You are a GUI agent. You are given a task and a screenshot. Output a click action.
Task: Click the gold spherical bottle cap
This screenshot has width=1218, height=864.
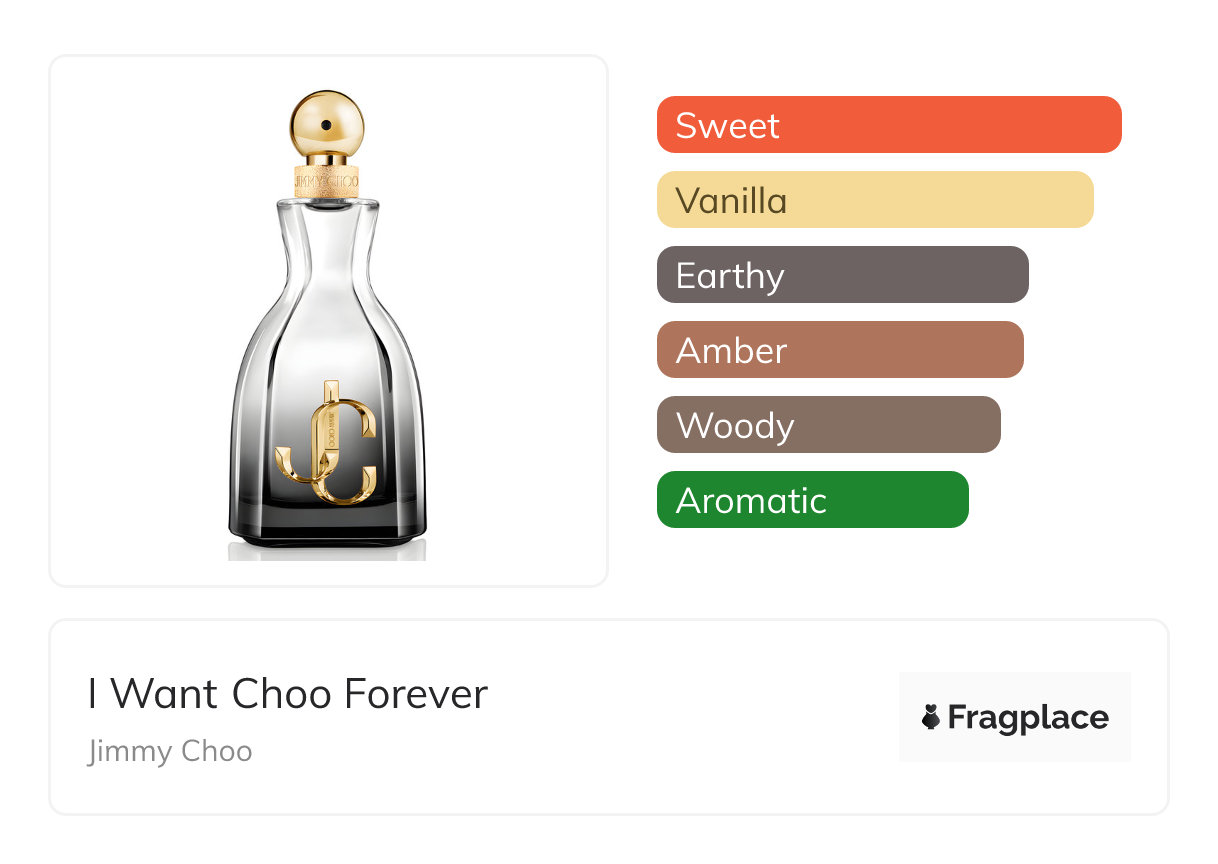[327, 122]
